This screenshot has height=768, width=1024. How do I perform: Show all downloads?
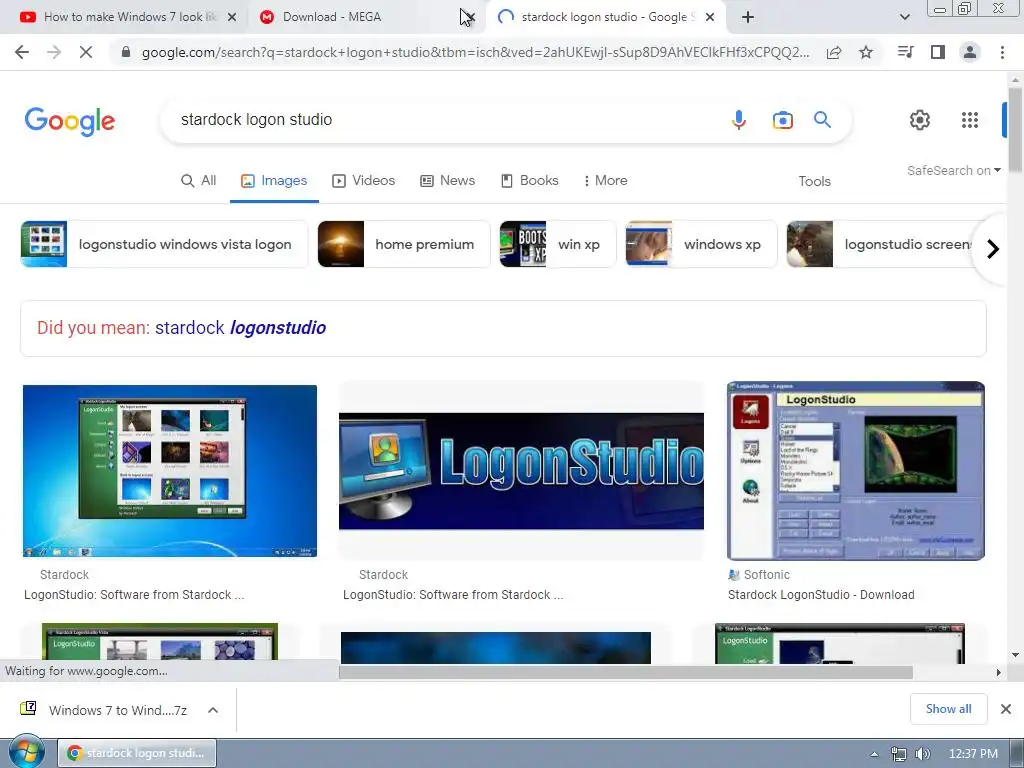click(948, 709)
